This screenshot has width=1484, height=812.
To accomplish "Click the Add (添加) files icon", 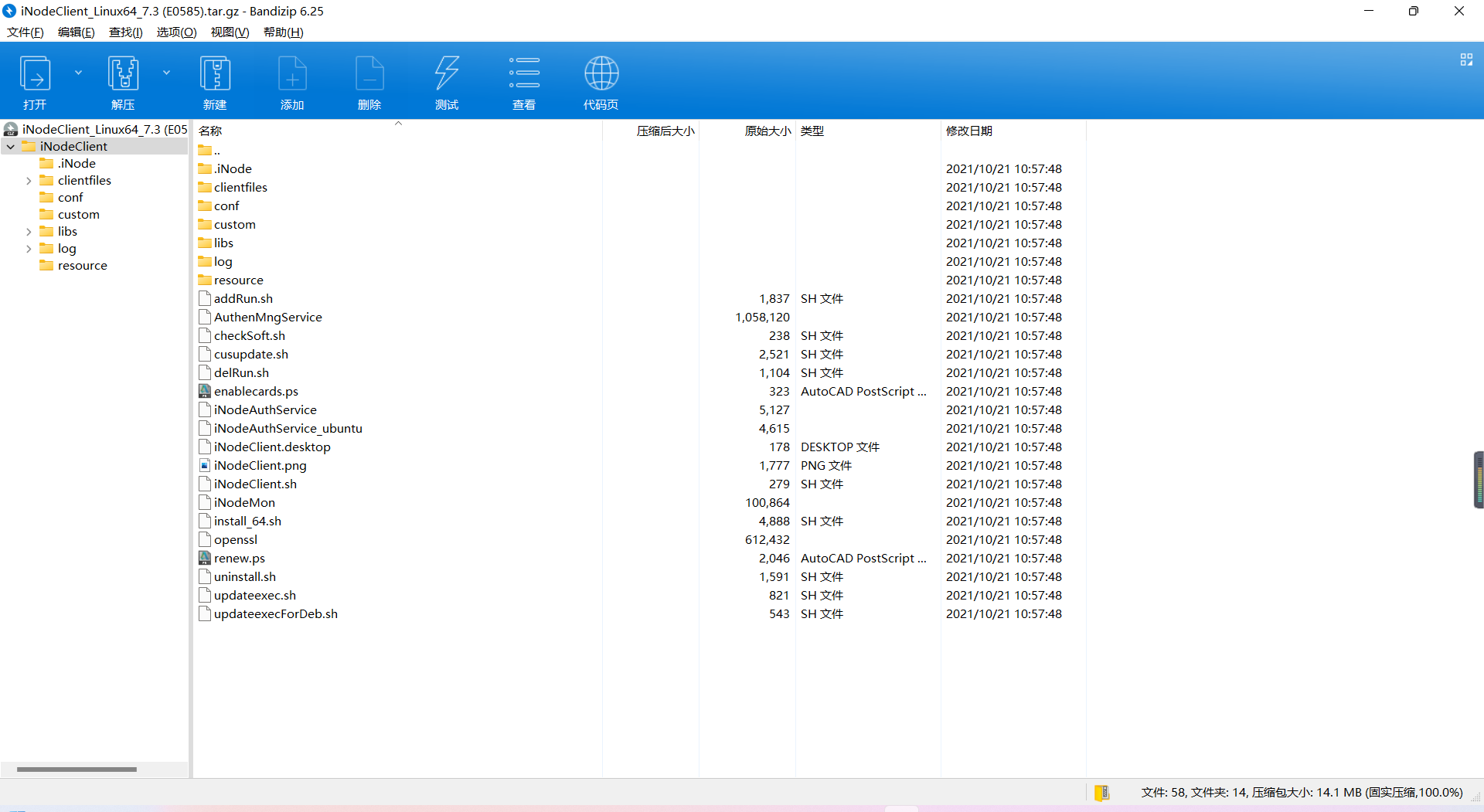I will tap(292, 74).
